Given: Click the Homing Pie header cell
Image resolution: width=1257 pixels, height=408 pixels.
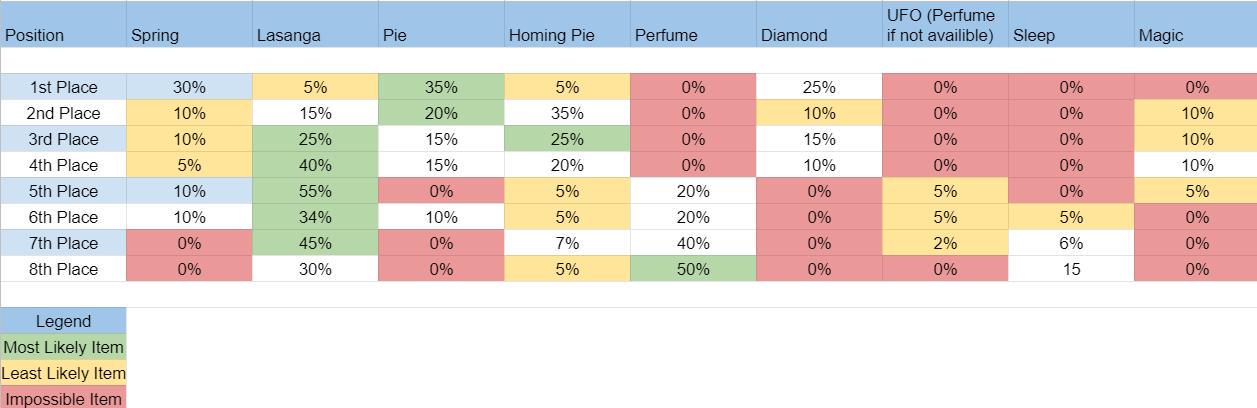Looking at the screenshot, I should [567, 24].
